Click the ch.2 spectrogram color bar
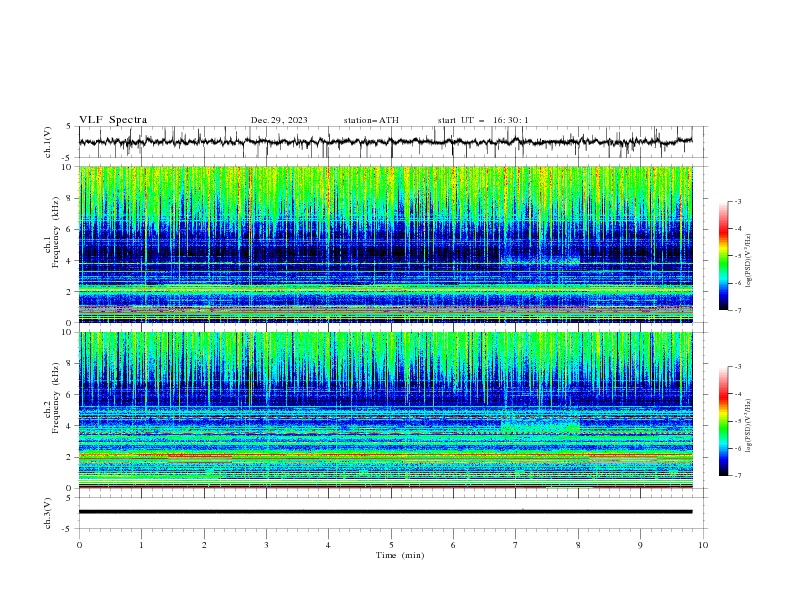Viewport: 792px width, 612px height. coord(723,421)
